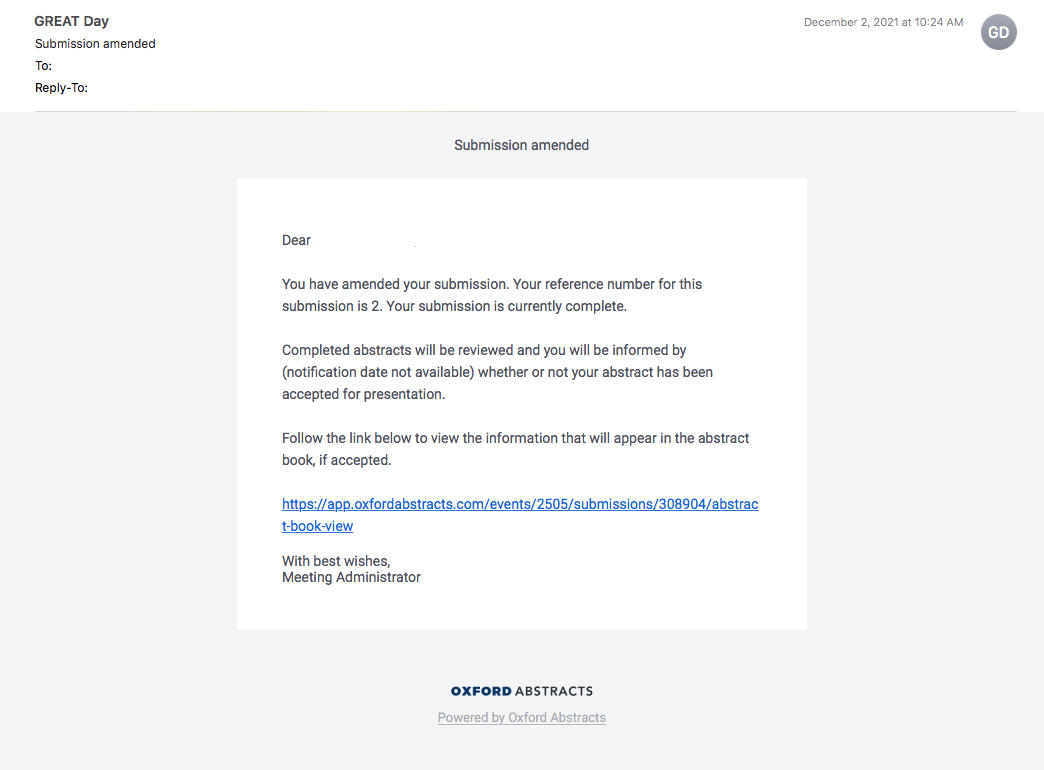The image size is (1044, 770).
Task: Click the centered 'Submission amended' heading
Action: pyautogui.click(x=521, y=145)
